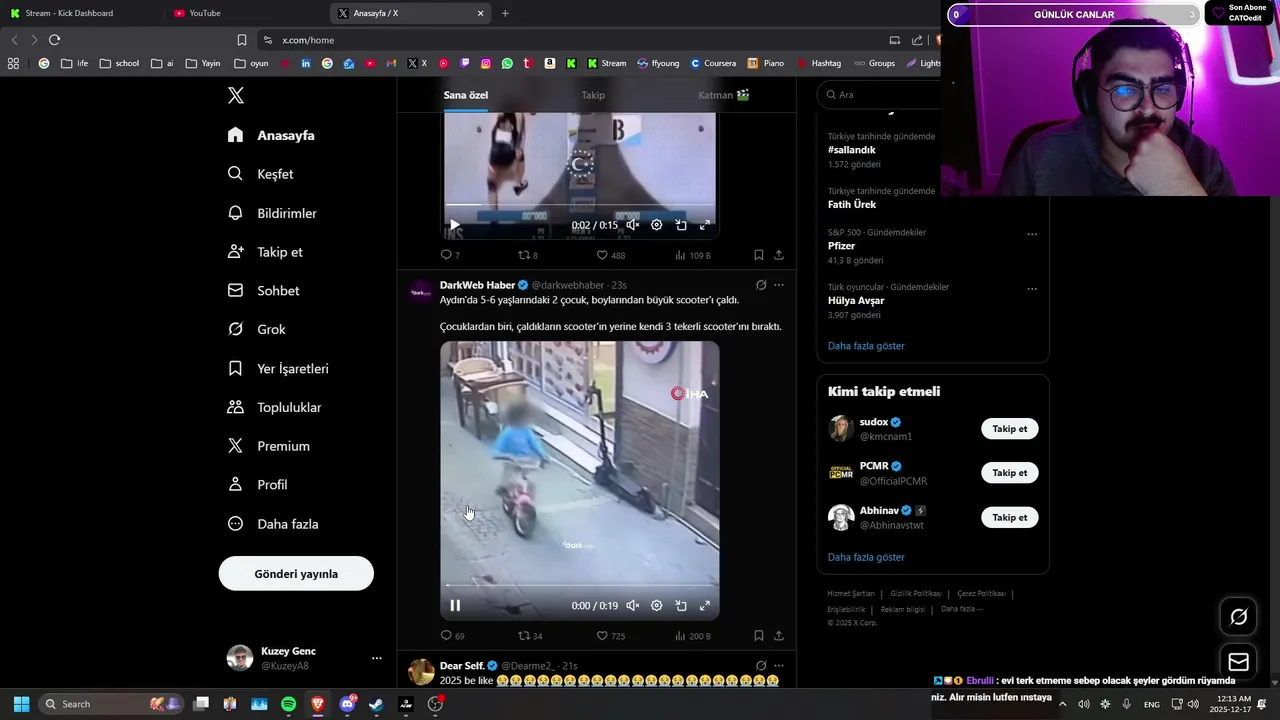
Task: Enter fullscreen on the top video
Action: click(x=705, y=225)
